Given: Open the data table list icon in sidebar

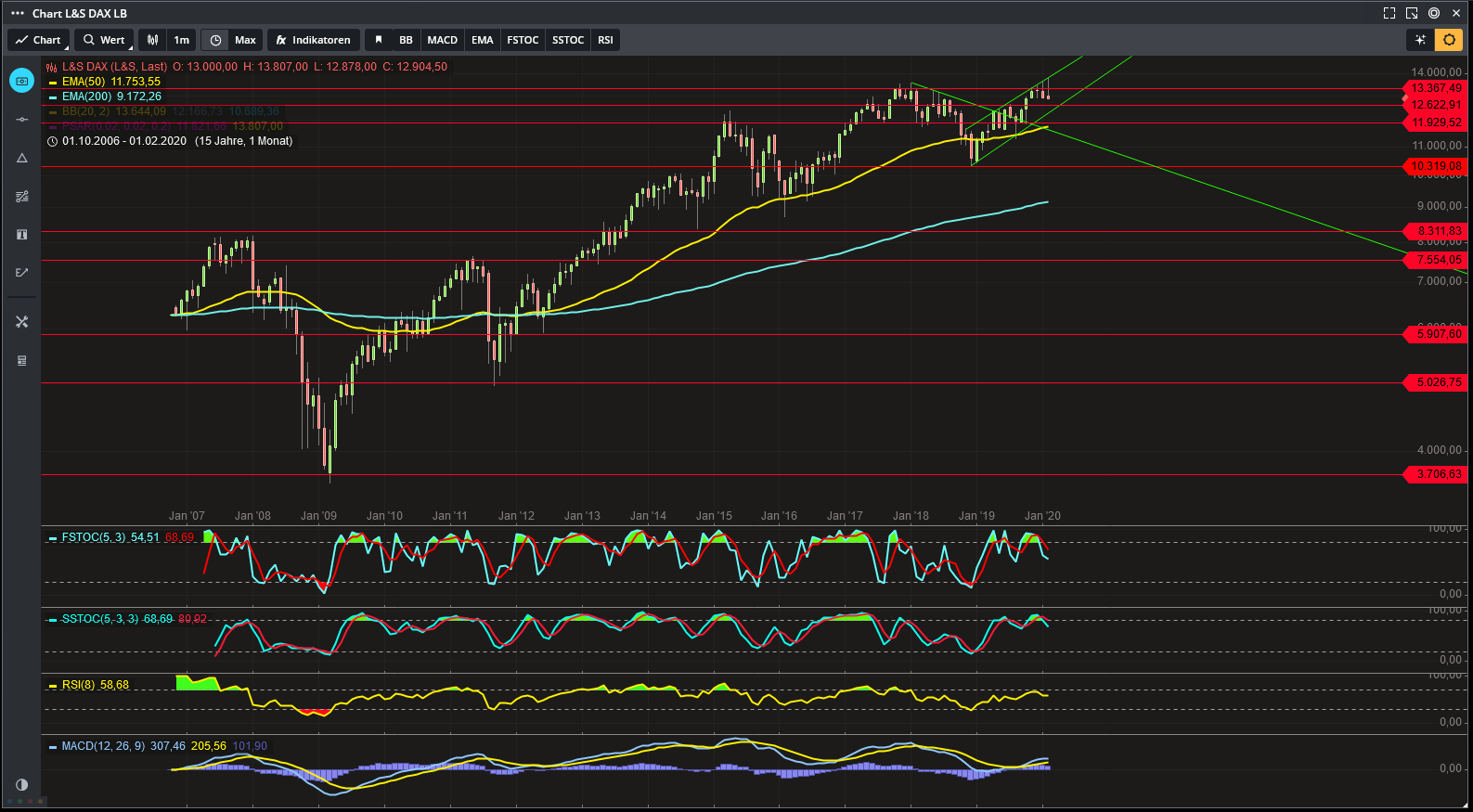Looking at the screenshot, I should point(22,360).
